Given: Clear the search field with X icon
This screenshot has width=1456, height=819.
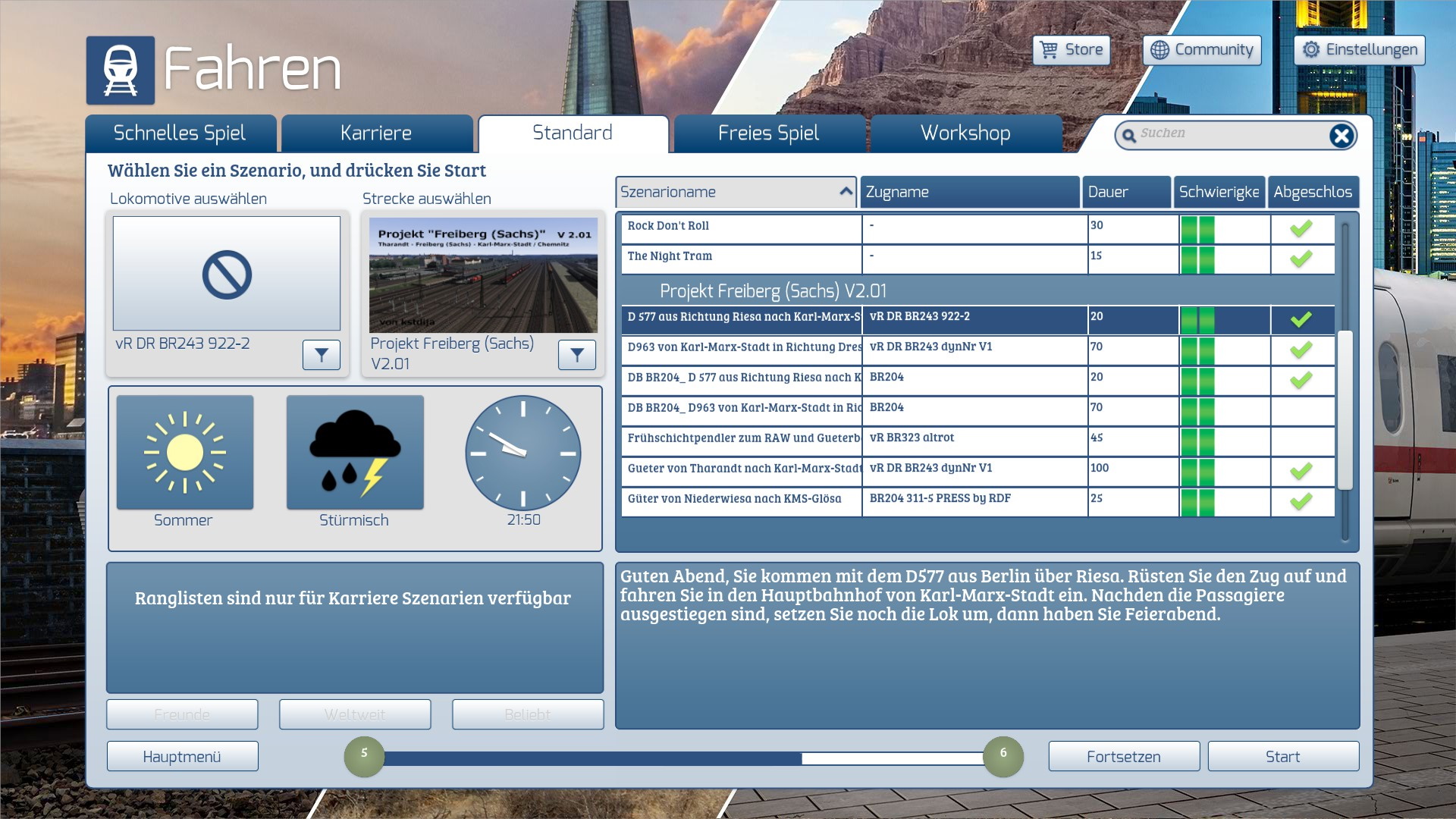Looking at the screenshot, I should pyautogui.click(x=1341, y=136).
